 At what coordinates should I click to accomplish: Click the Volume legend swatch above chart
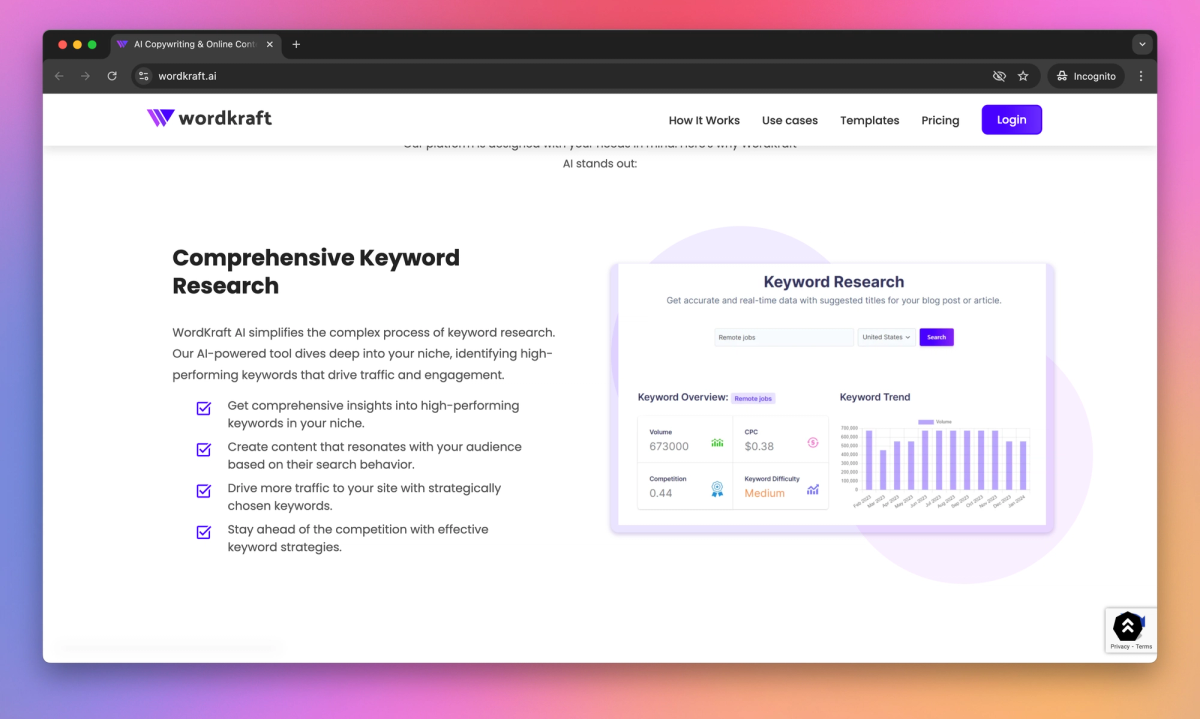[x=925, y=422]
